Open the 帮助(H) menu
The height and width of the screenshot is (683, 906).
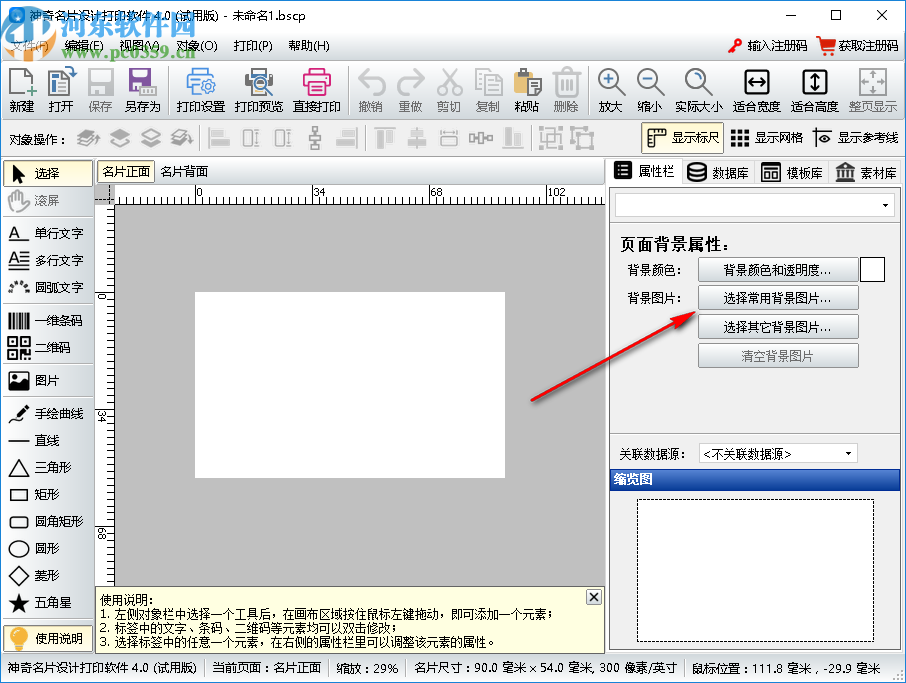309,46
